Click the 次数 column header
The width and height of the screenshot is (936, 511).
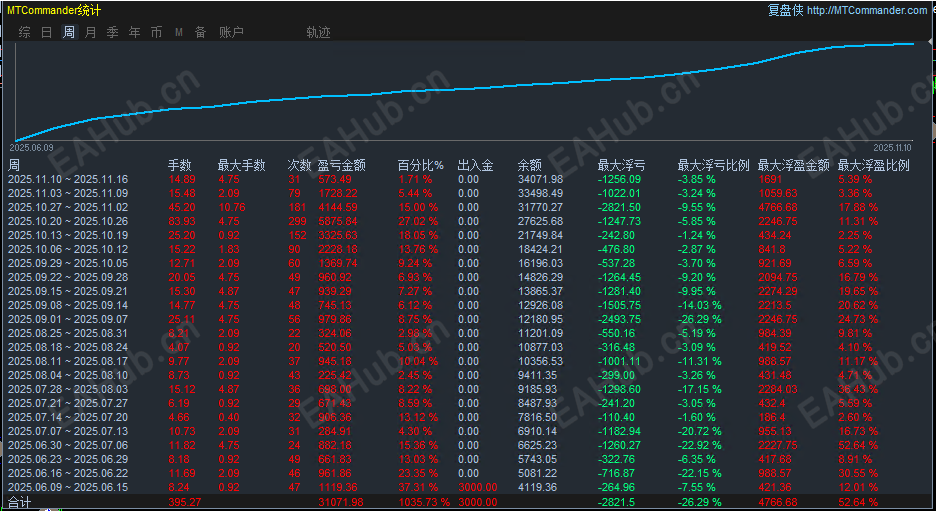click(300, 165)
